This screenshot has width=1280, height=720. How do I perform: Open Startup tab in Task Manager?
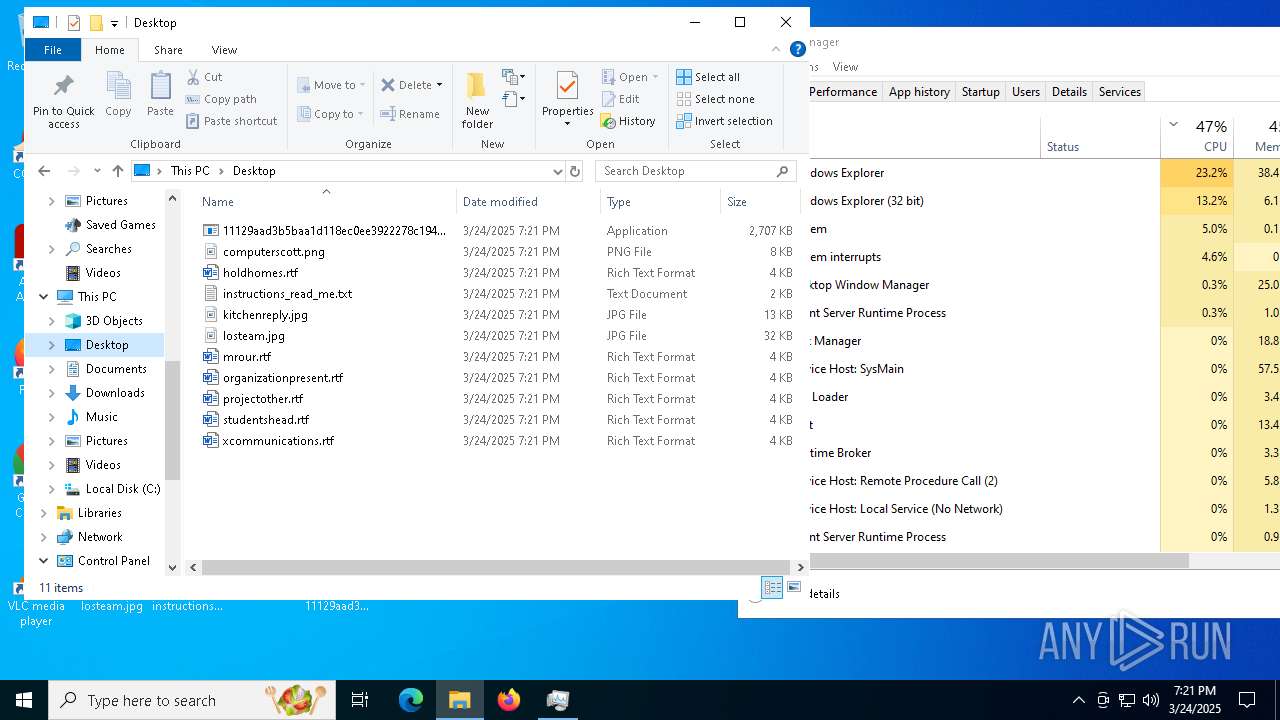[x=980, y=91]
